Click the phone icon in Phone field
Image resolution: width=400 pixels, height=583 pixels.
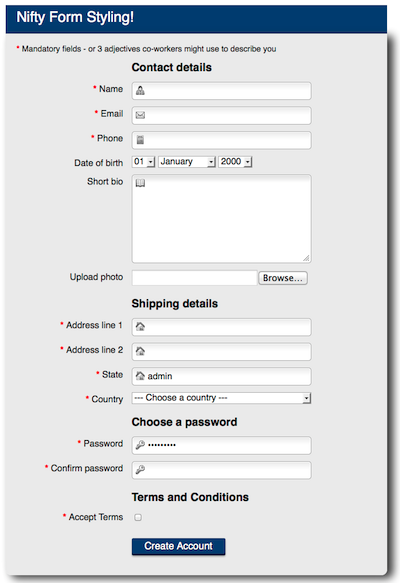tap(140, 140)
